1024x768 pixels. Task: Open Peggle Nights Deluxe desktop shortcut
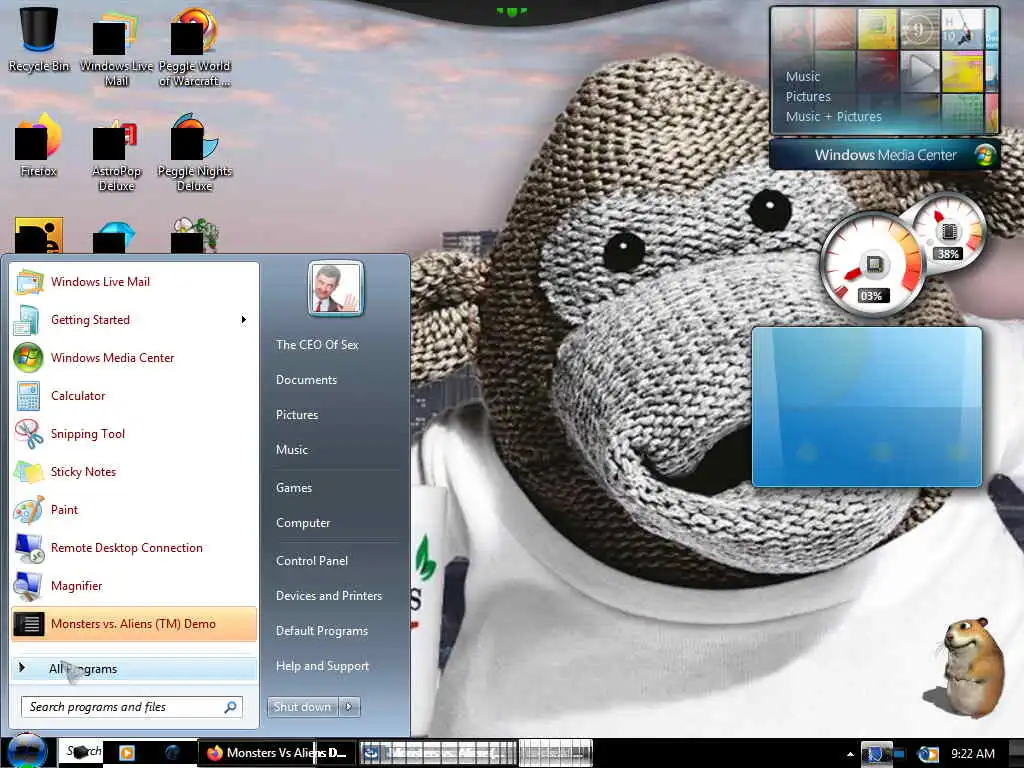click(195, 153)
